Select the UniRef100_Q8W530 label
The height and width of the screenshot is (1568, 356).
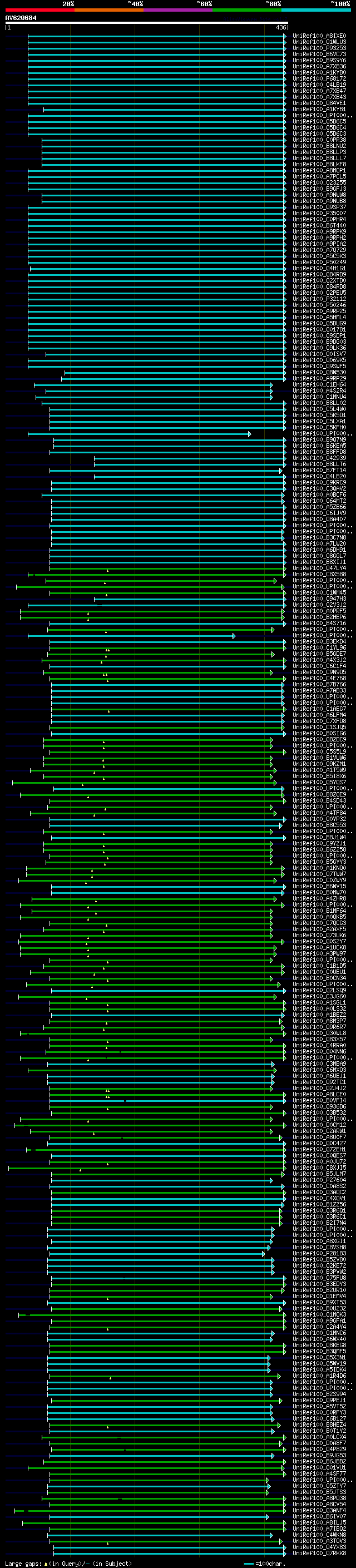tap(319, 373)
